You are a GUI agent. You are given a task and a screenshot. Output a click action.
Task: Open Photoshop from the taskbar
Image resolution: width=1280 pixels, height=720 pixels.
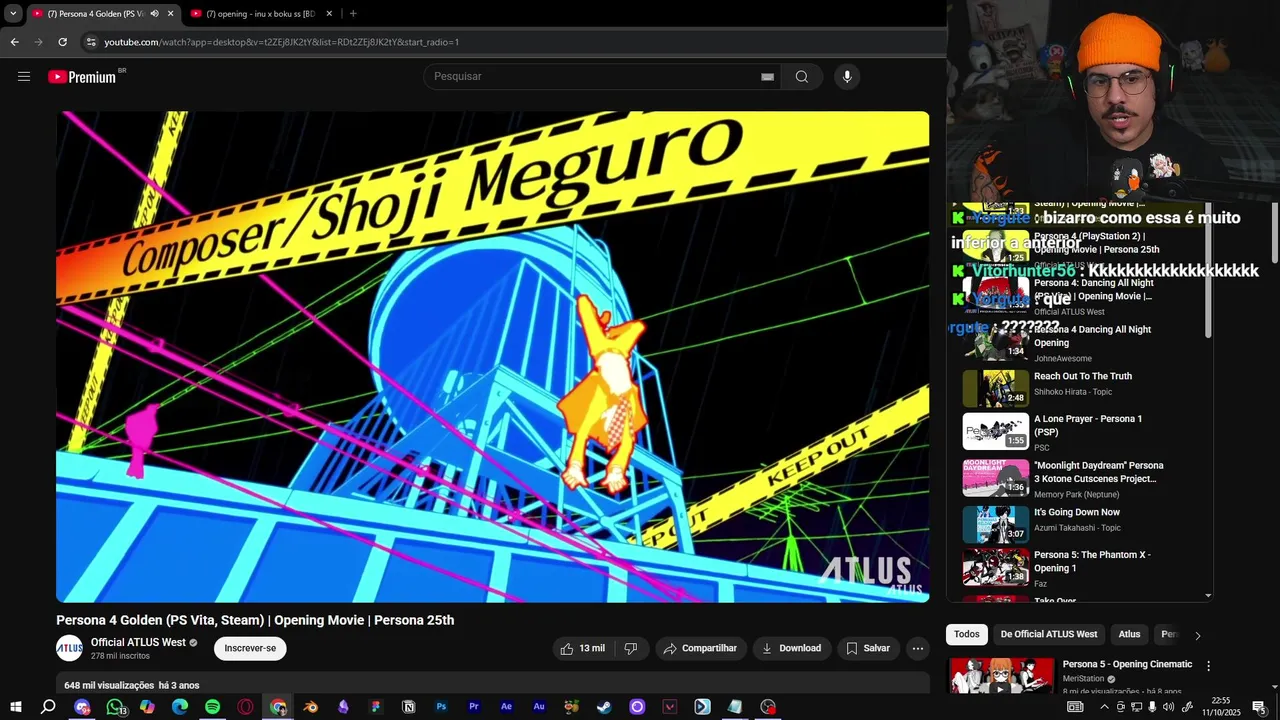click(441, 707)
